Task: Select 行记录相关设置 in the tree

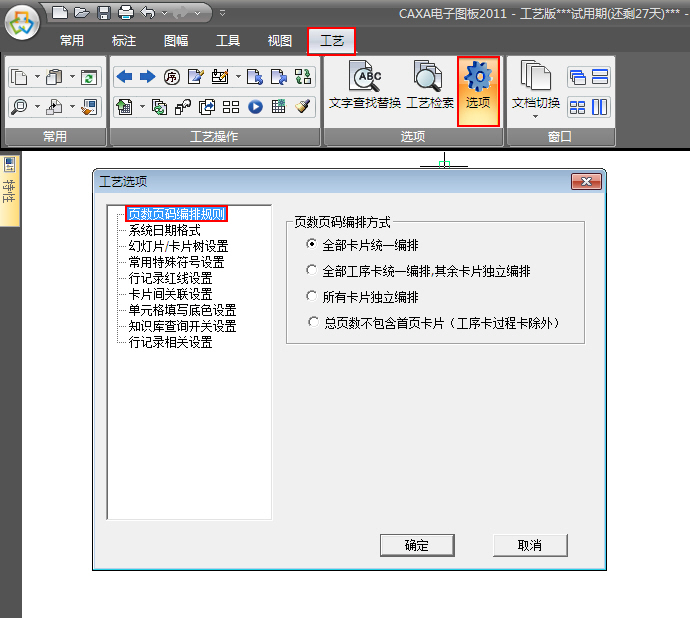Action: pyautogui.click(x=170, y=342)
